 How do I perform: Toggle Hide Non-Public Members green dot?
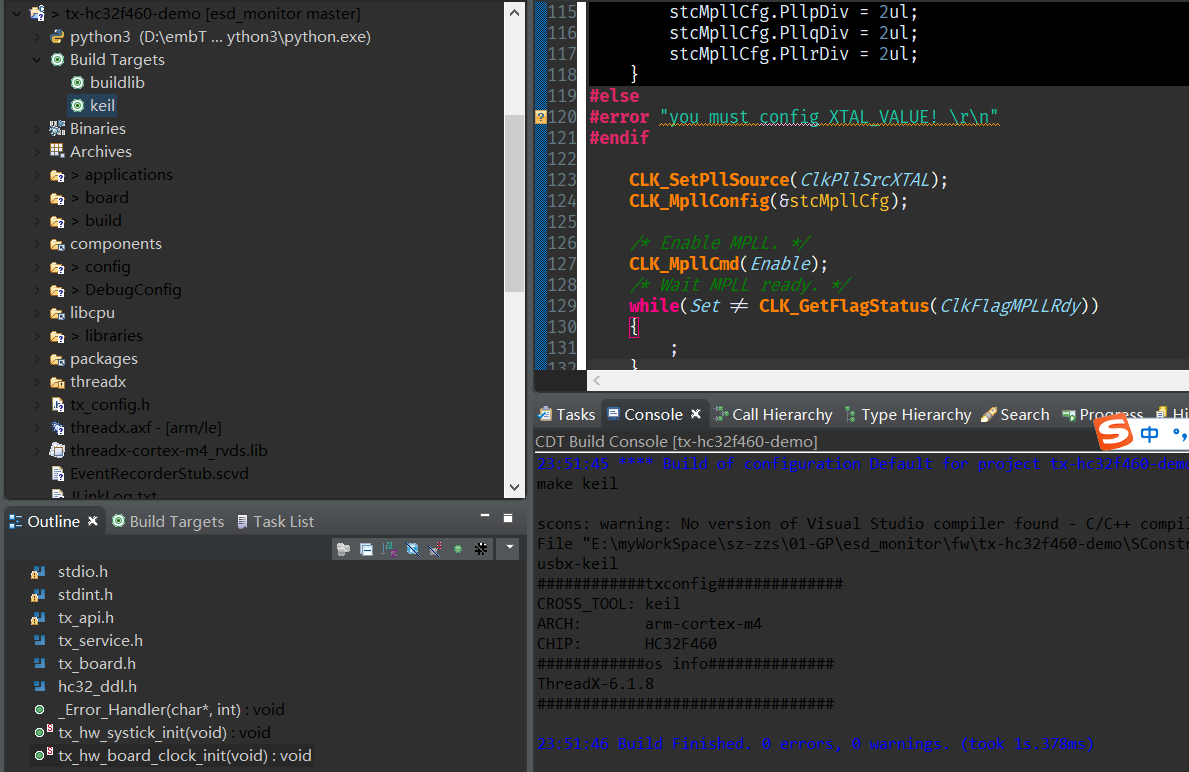click(458, 549)
